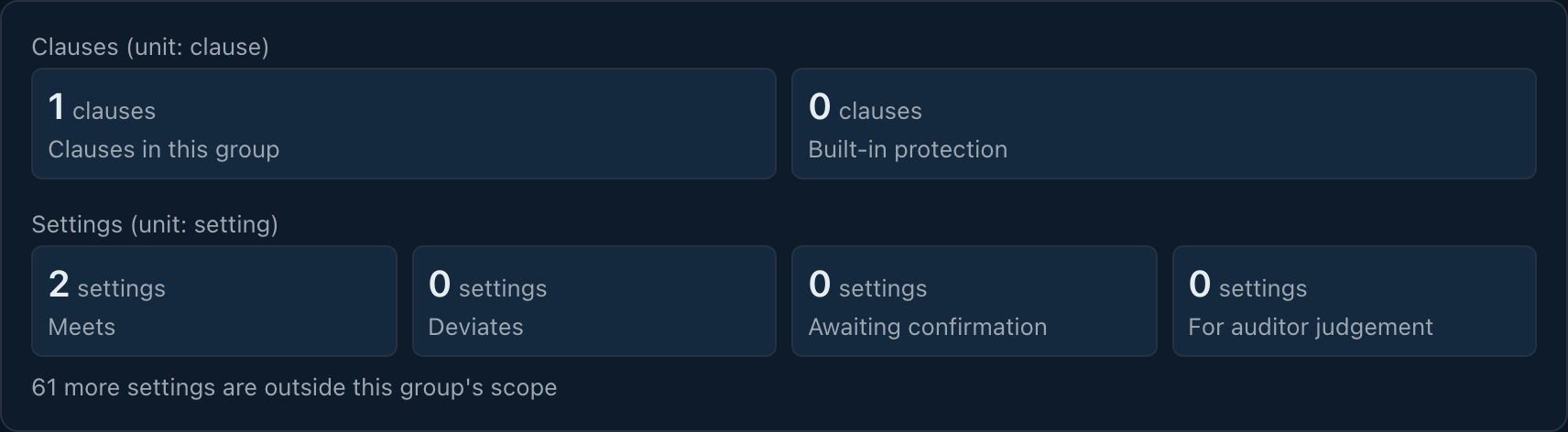Select the 'Deviates' settings card
Screen dimensions: 1568x432
(594, 301)
